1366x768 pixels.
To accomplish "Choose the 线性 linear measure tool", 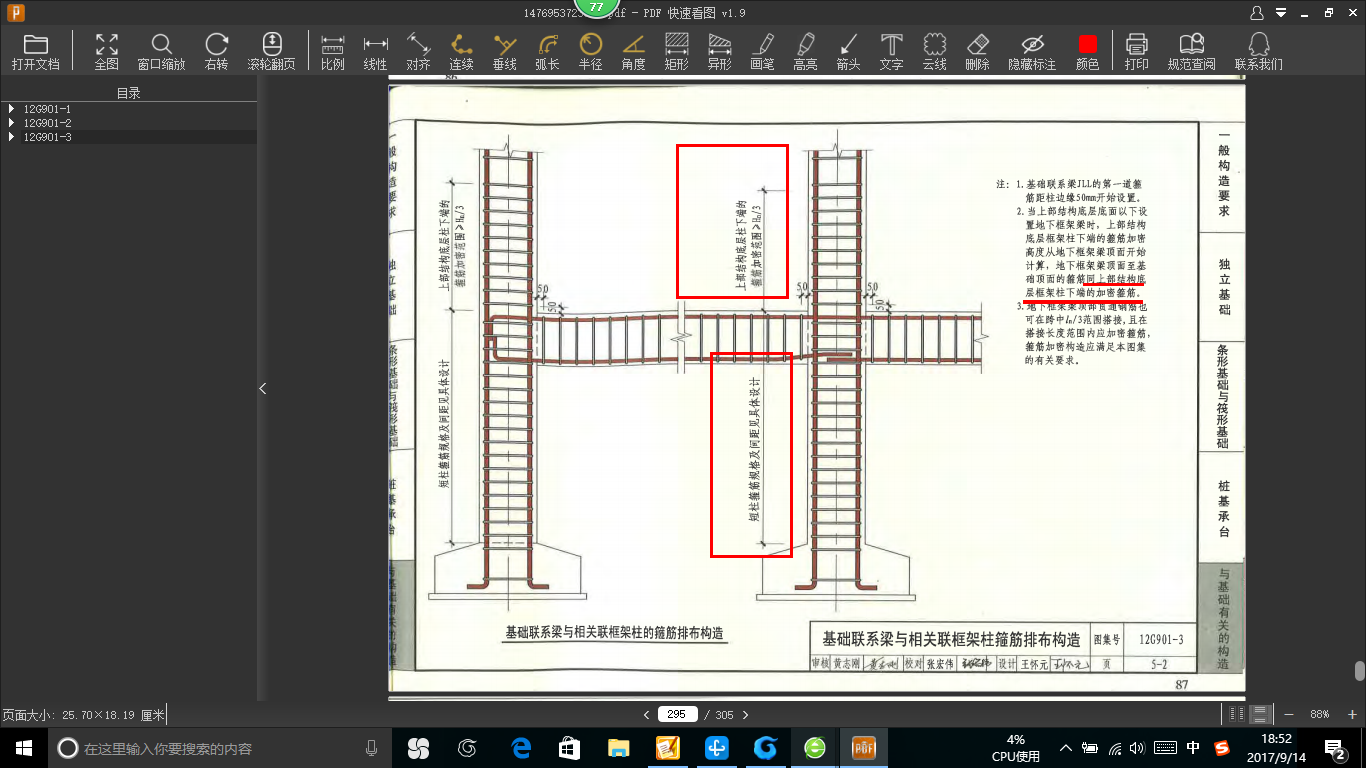I will click(375, 51).
